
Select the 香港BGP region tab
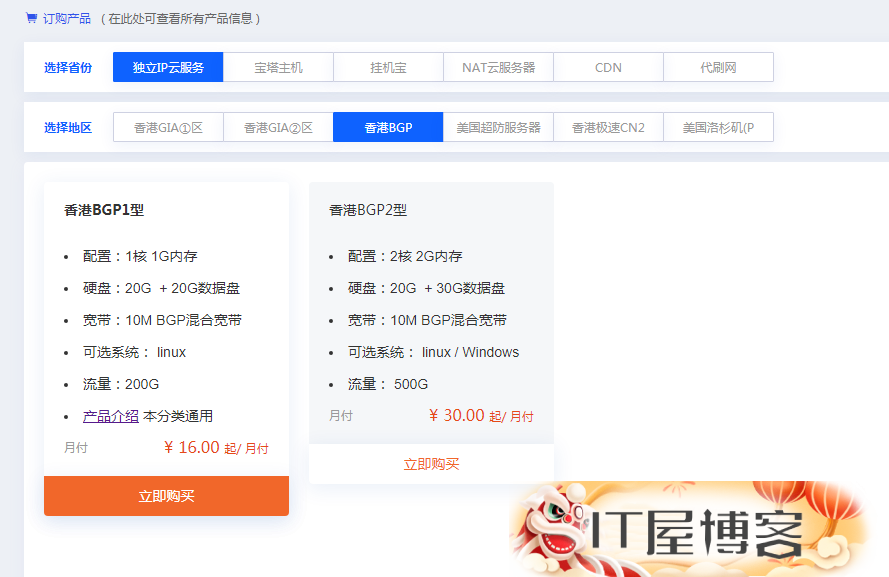(388, 127)
